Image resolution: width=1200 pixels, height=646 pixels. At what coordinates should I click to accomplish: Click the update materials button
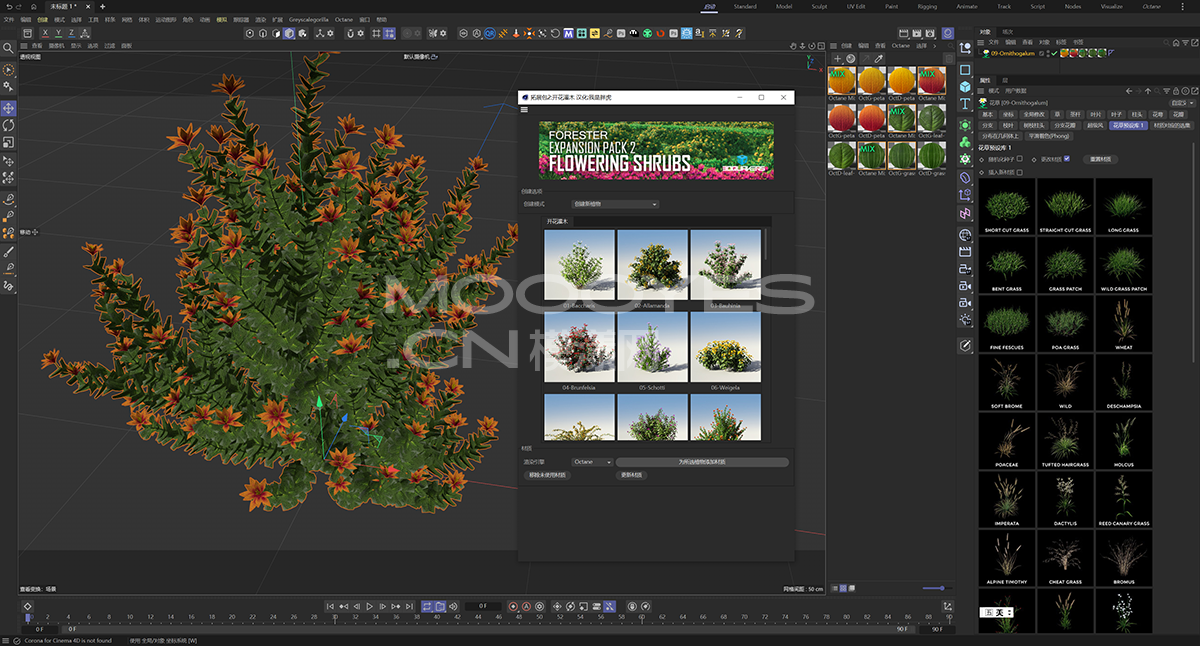point(632,475)
